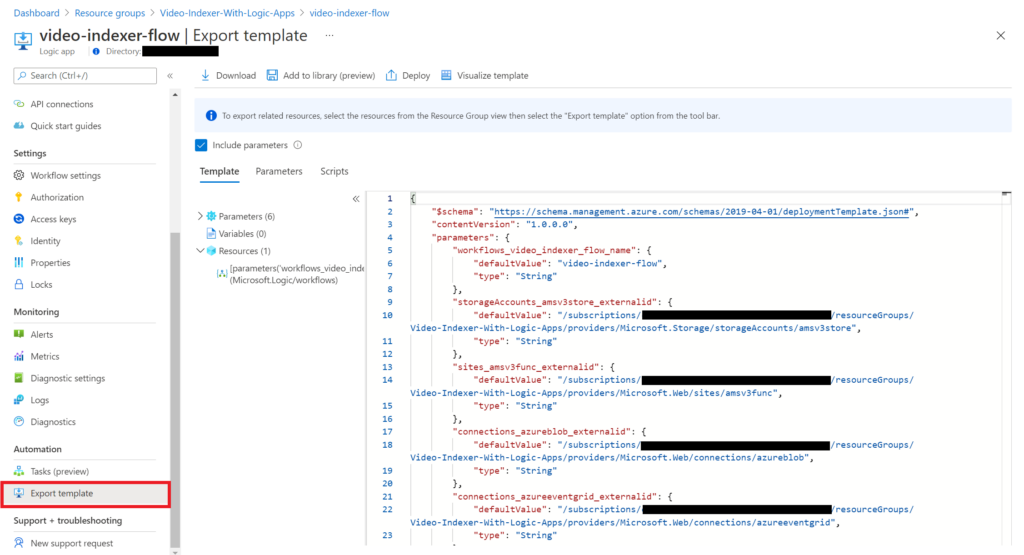Click the Download button label
The image size is (1024, 555).
coord(236,76)
